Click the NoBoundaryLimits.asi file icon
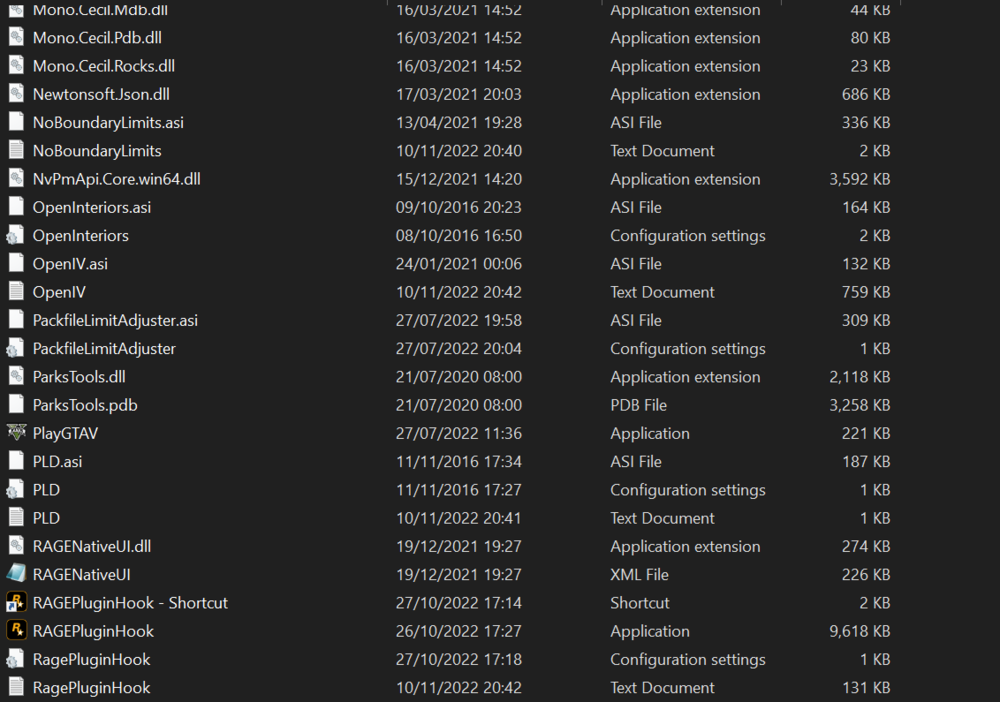Viewport: 1000px width, 702px height. pyautogui.click(x=16, y=122)
